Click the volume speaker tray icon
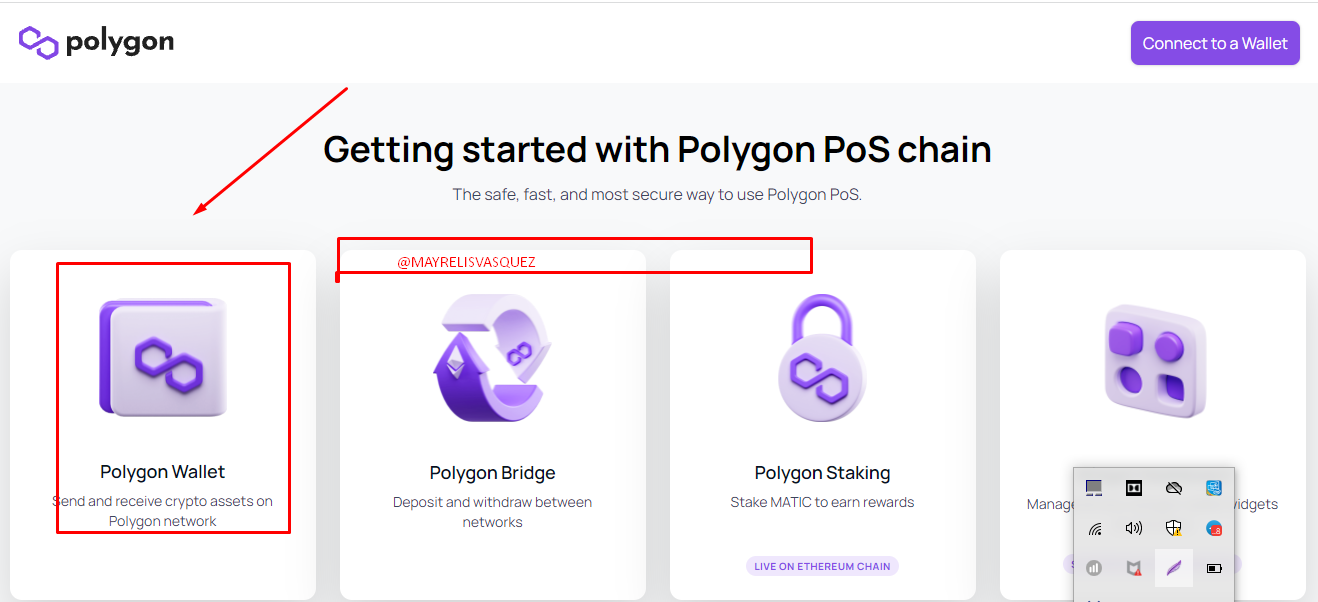 click(1134, 528)
